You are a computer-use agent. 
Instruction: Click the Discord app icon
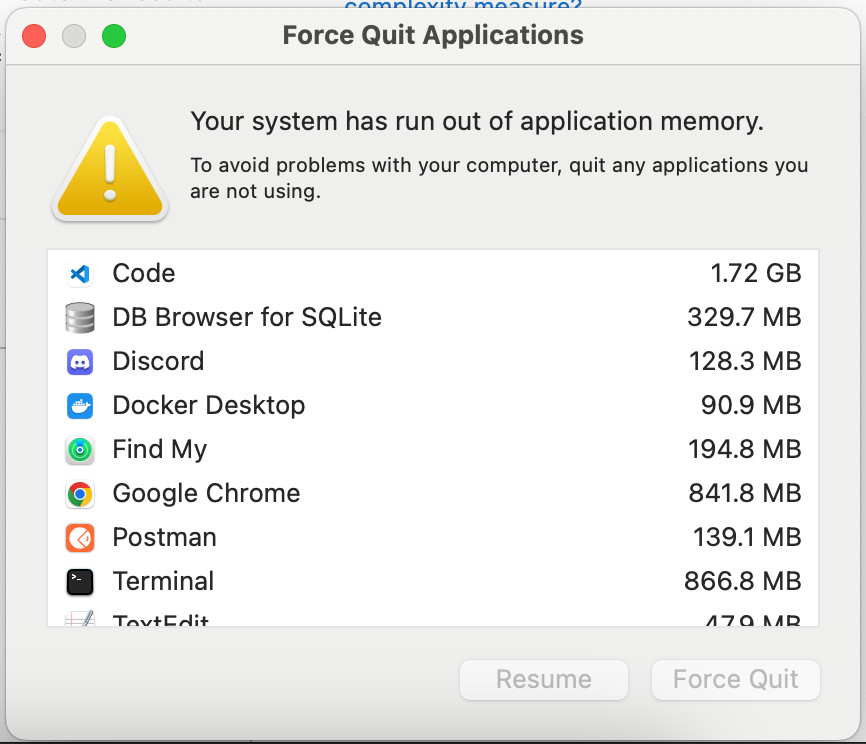[x=80, y=362]
